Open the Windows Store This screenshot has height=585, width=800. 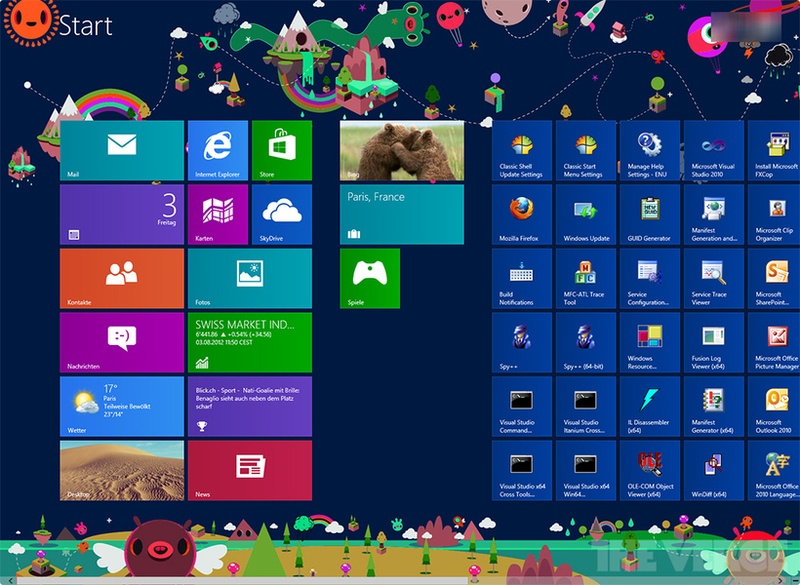coord(280,150)
